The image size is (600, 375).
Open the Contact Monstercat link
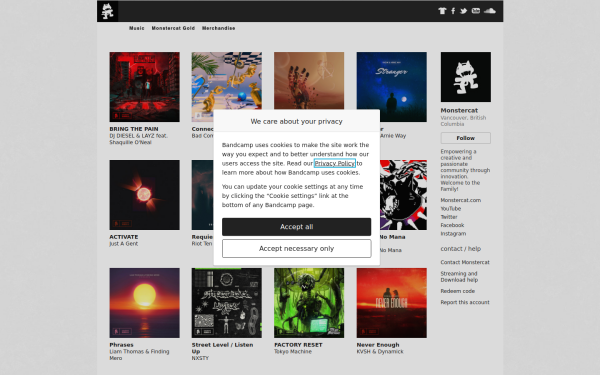(465, 262)
